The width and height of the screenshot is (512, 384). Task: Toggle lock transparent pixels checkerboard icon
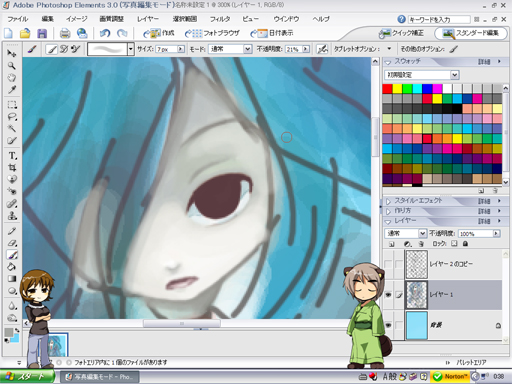click(x=454, y=244)
